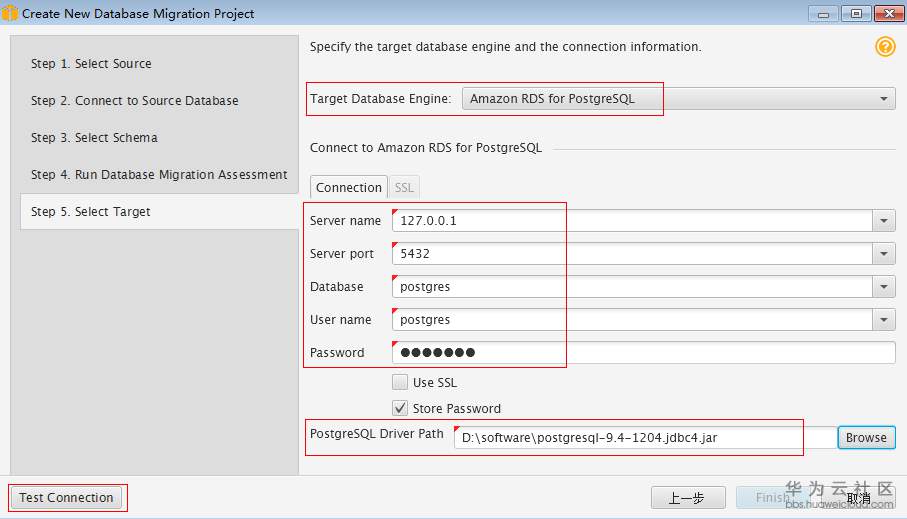The width and height of the screenshot is (907, 519).
Task: Expand the User name dropdown arrow
Action: point(884,320)
